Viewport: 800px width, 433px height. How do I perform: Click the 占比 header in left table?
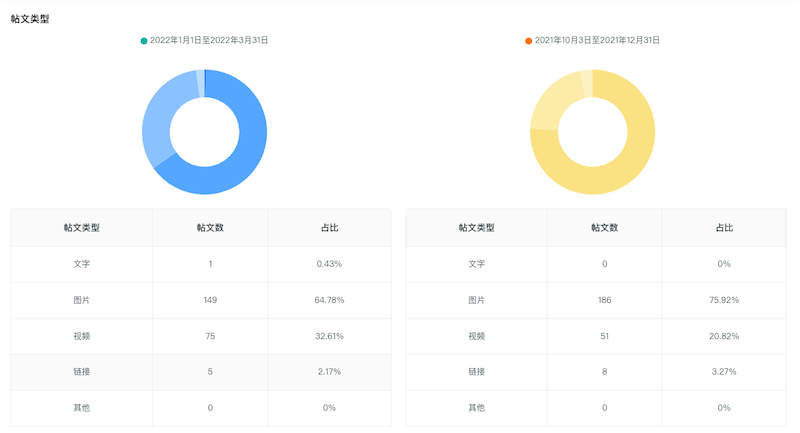tap(329, 228)
